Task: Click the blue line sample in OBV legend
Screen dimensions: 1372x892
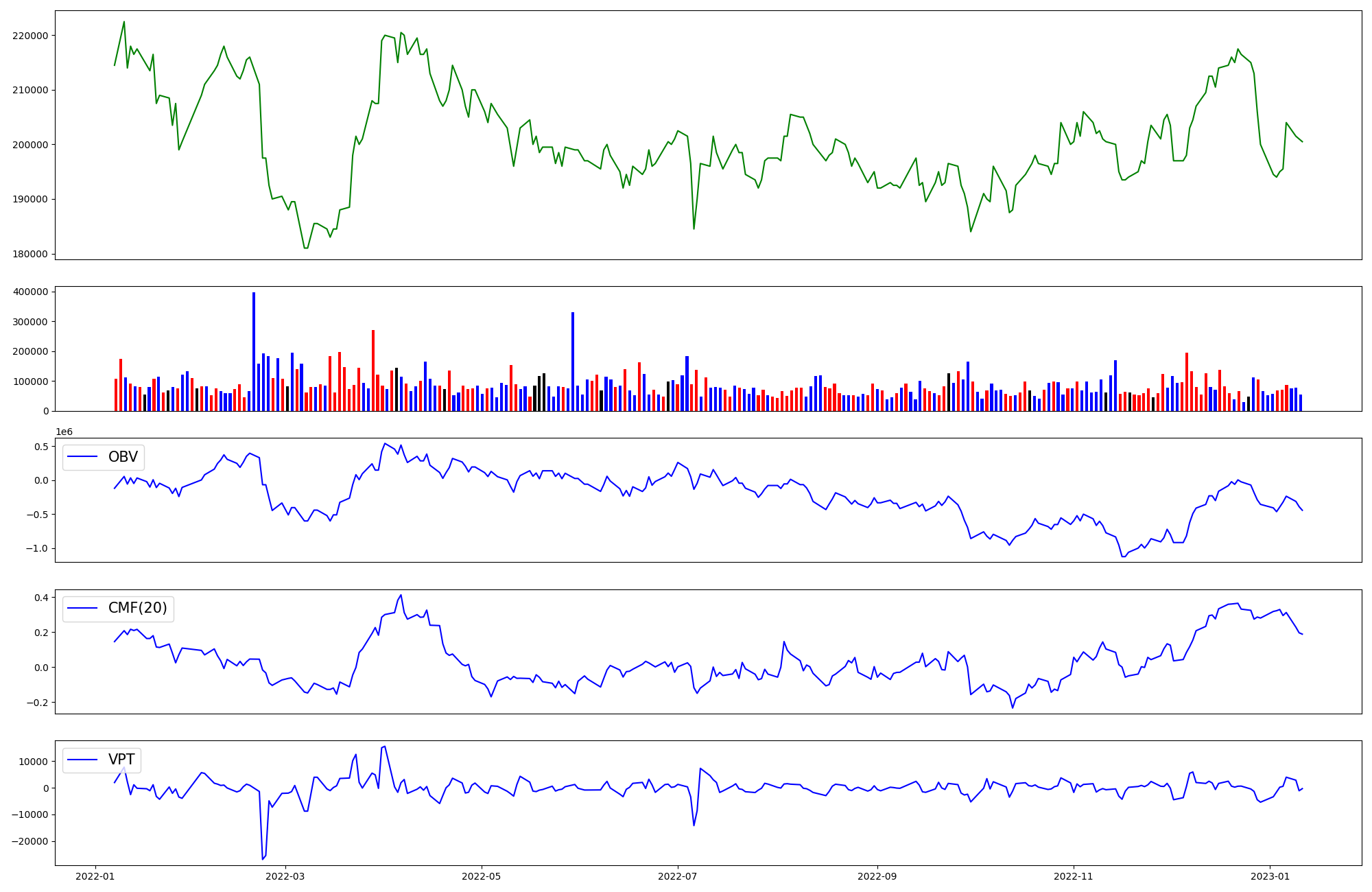Action: click(82, 457)
